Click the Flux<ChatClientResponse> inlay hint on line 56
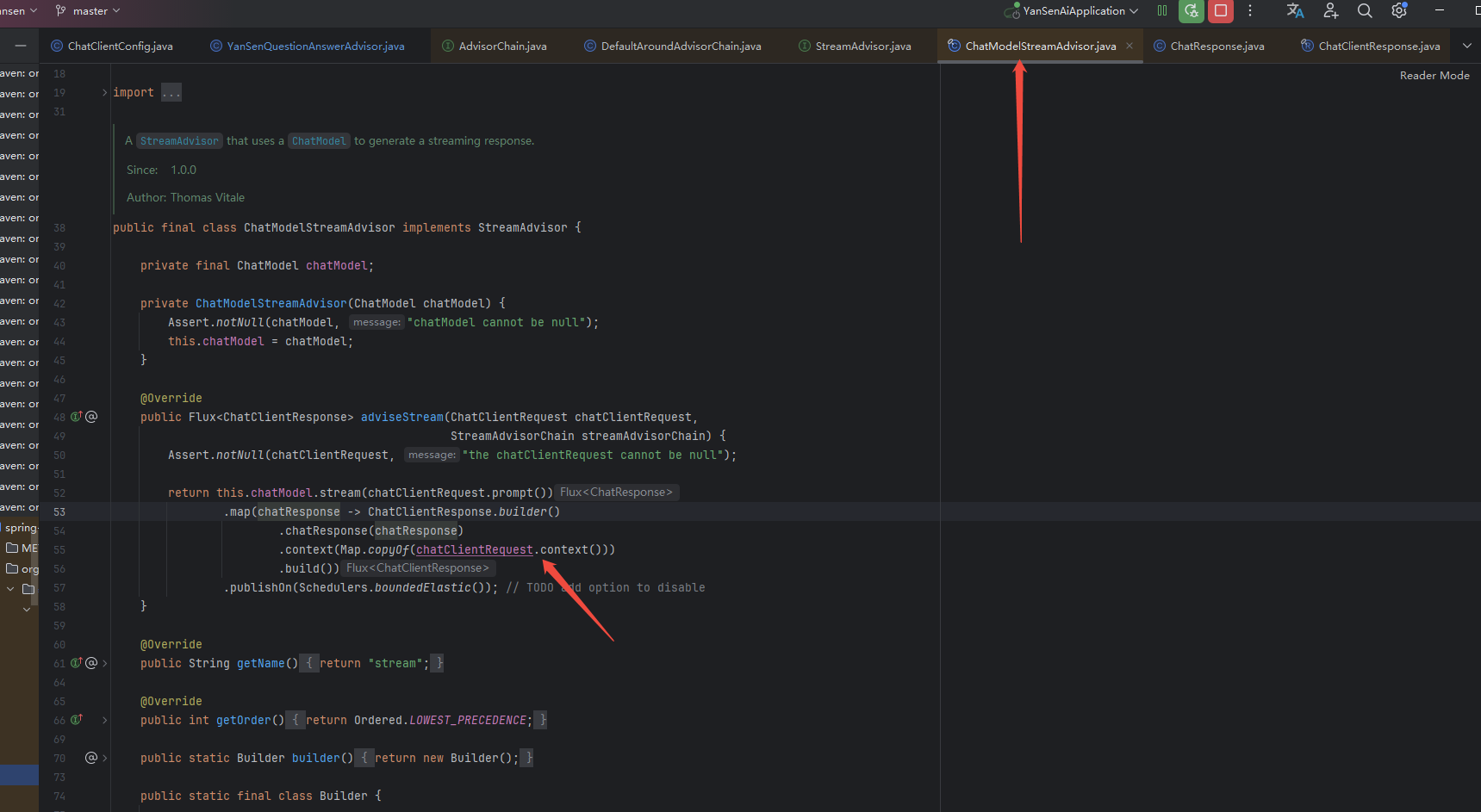 [418, 568]
